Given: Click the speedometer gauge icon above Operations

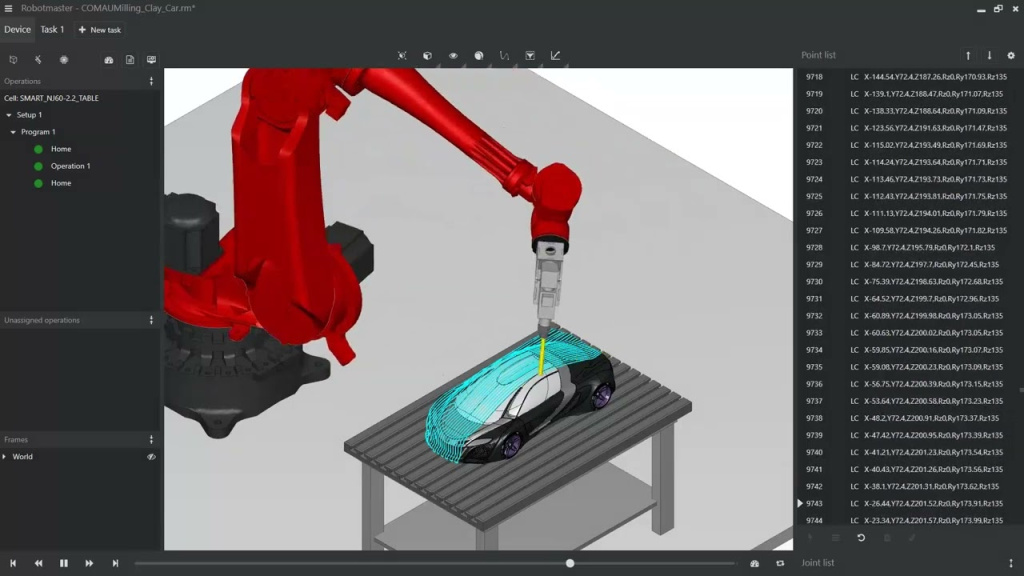Looking at the screenshot, I should (109, 60).
